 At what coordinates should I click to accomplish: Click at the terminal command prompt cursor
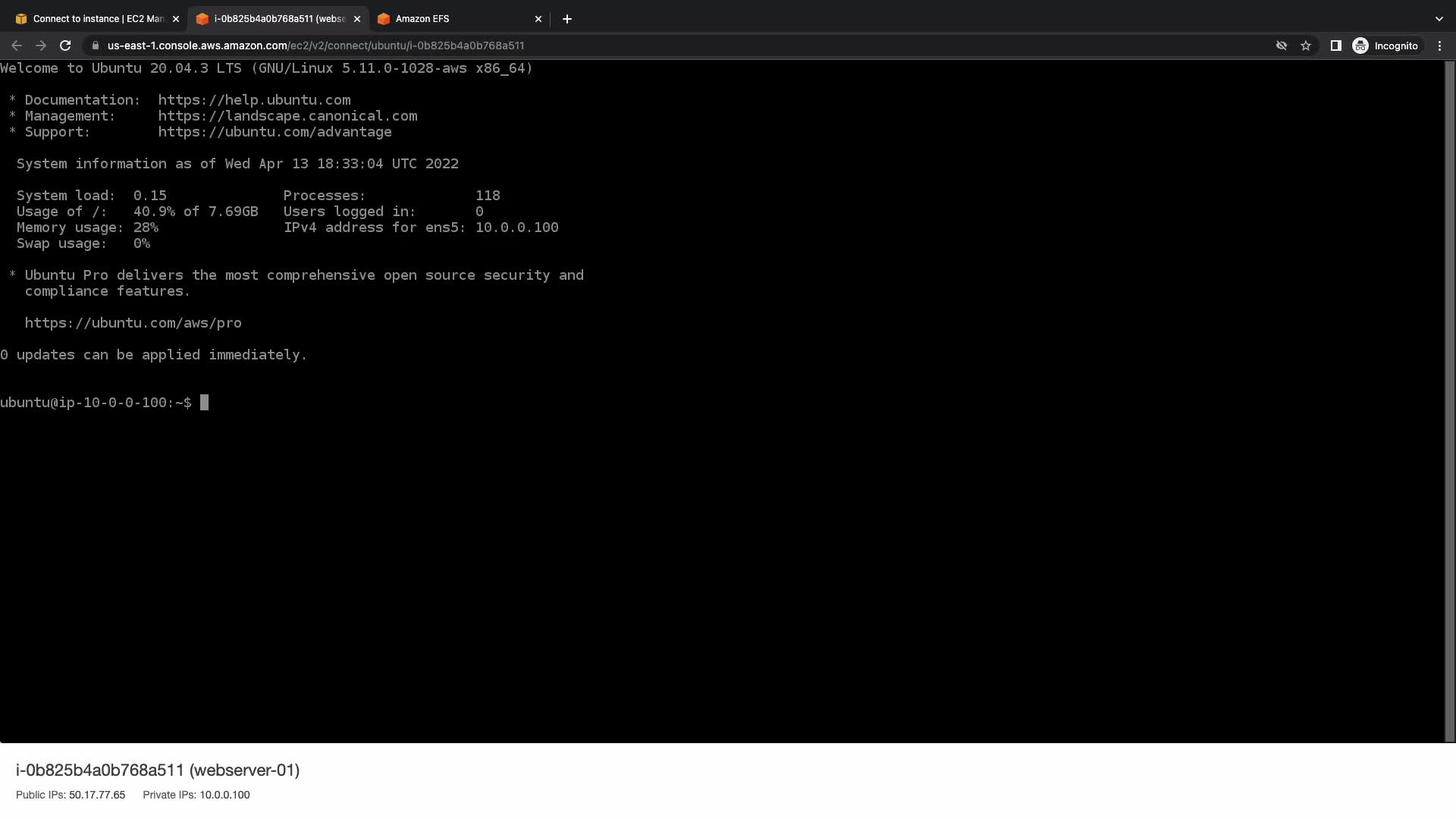tap(204, 403)
